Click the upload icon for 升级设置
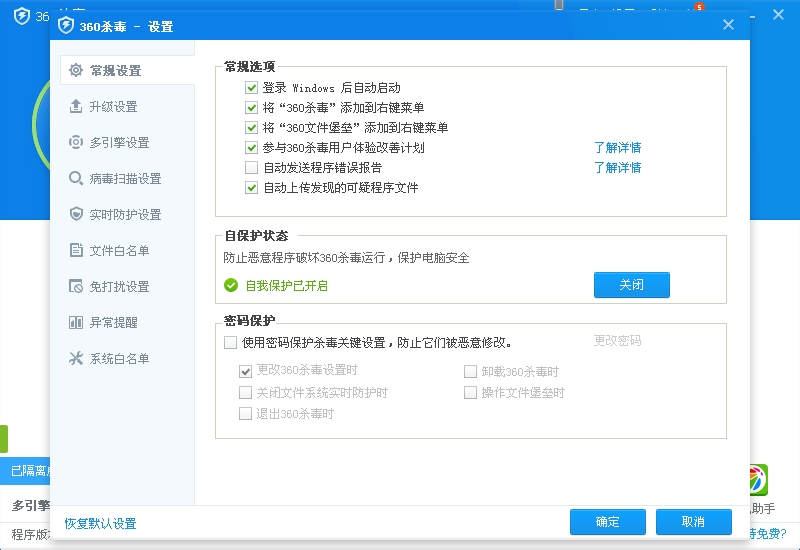The image size is (800, 550). click(x=75, y=106)
